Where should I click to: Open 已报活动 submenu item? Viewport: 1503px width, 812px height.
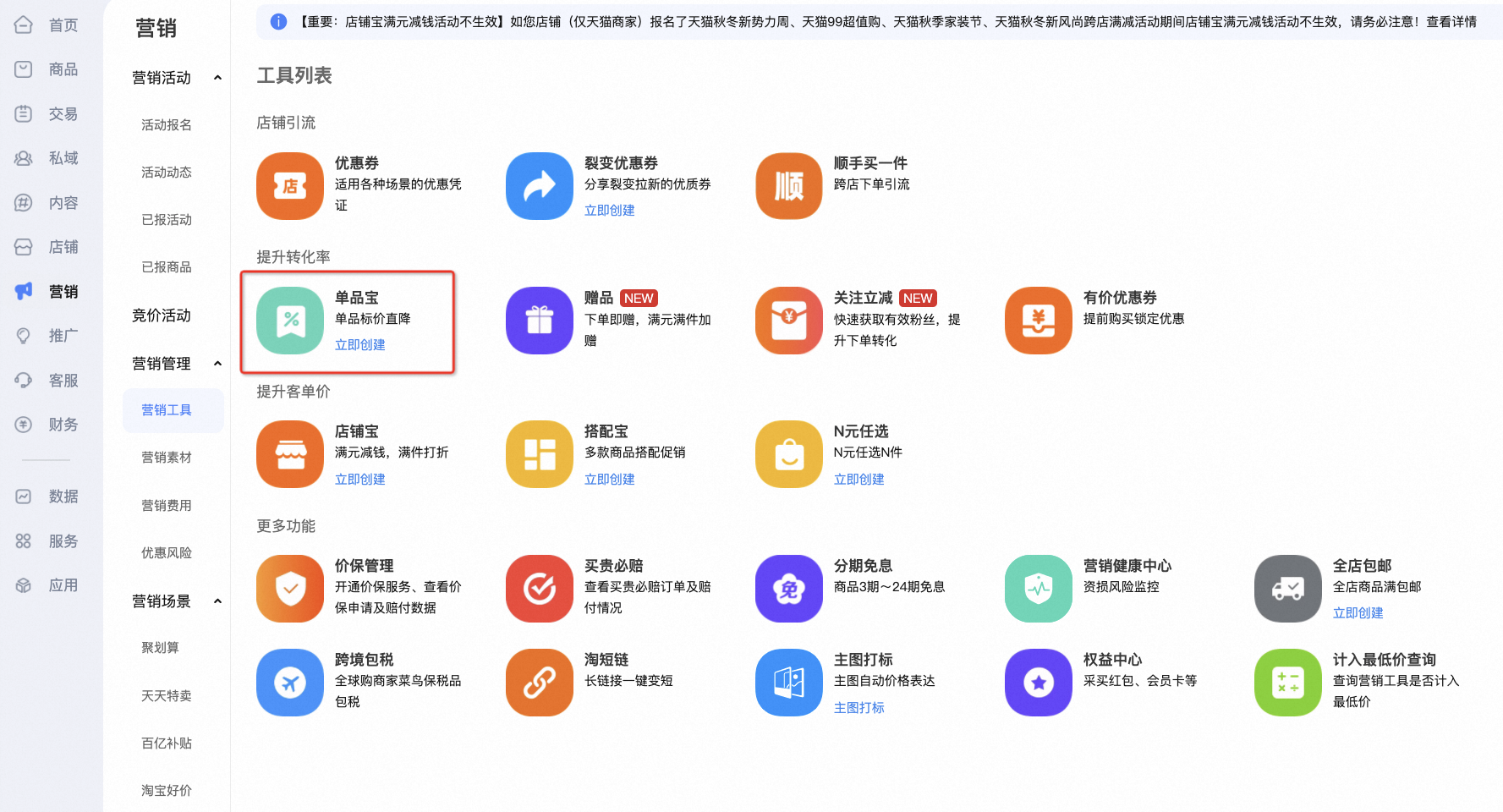click(x=167, y=220)
